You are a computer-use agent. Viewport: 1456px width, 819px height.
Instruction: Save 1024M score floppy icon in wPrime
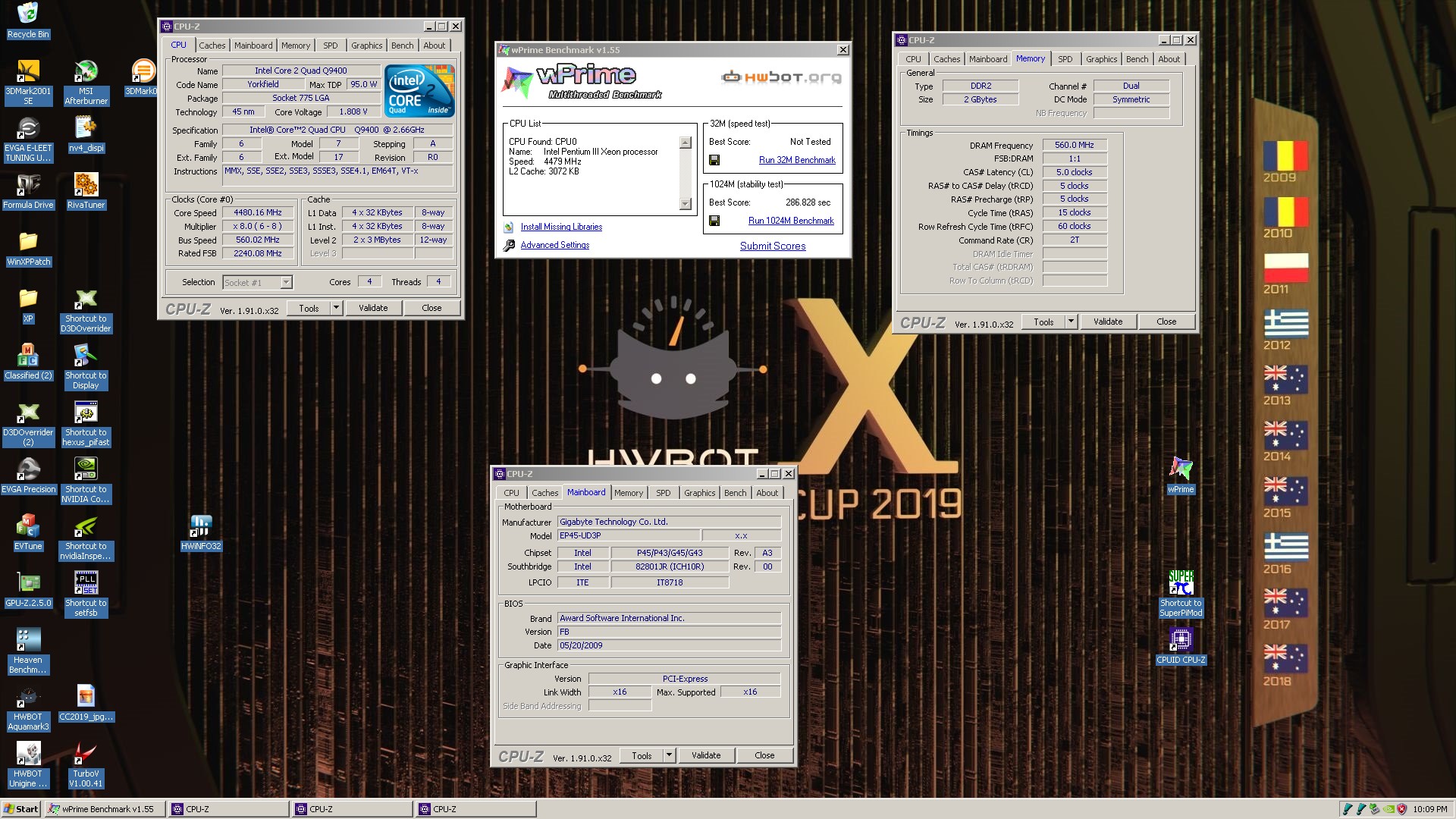point(714,221)
